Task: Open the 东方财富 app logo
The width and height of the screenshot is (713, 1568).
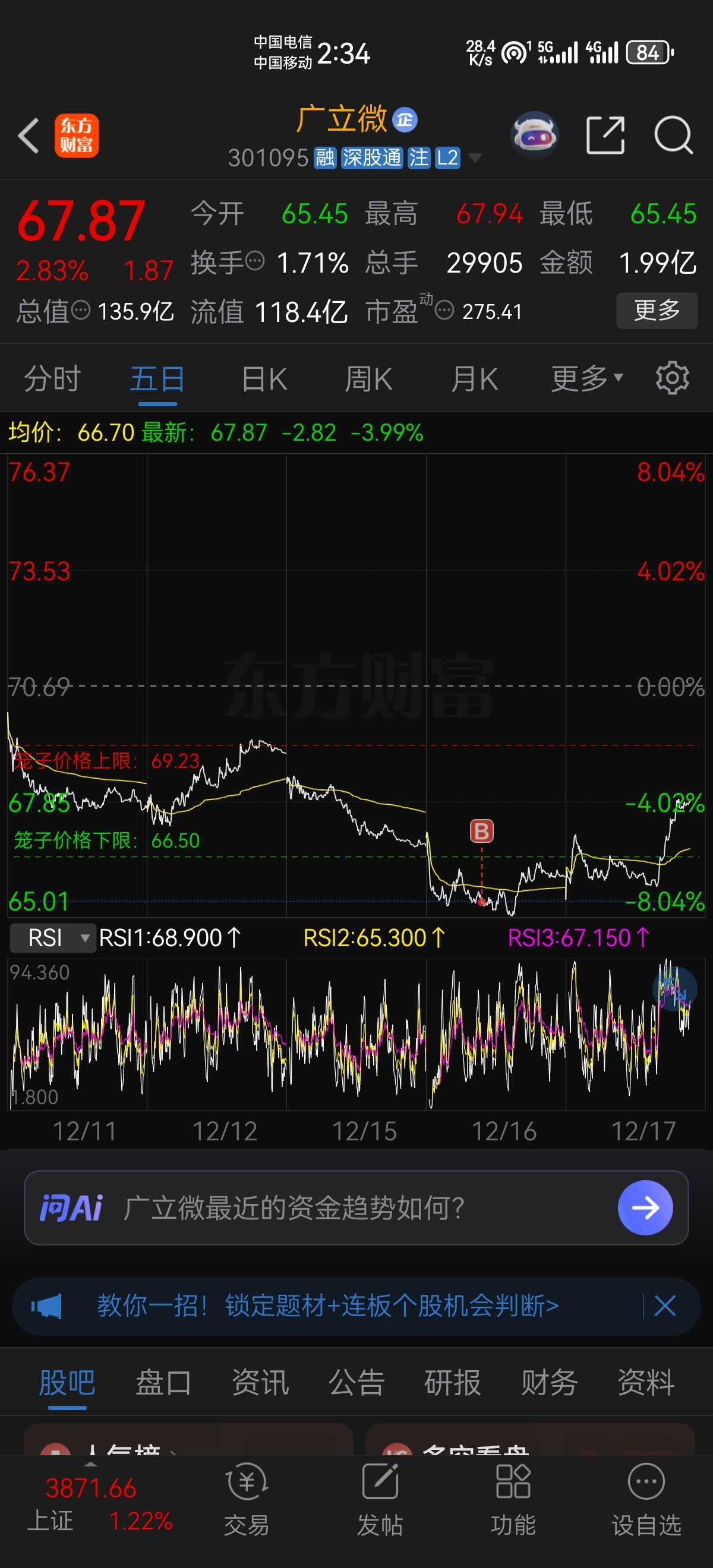Action: click(x=77, y=135)
